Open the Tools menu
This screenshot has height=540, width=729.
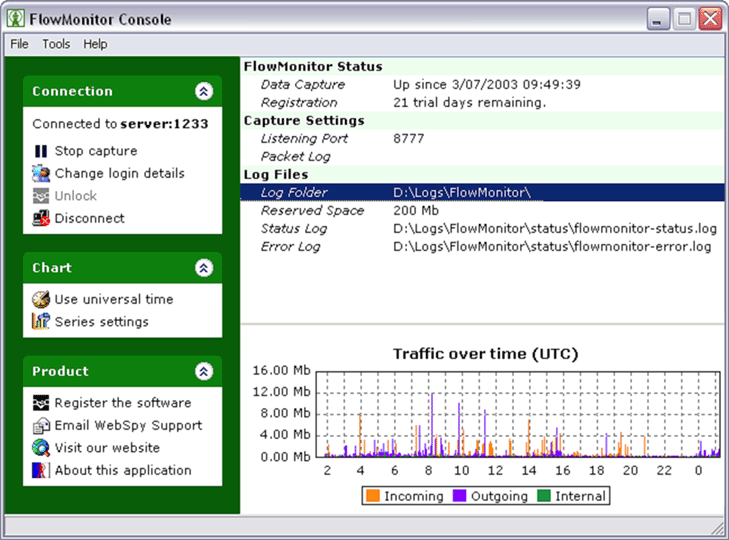[56, 44]
